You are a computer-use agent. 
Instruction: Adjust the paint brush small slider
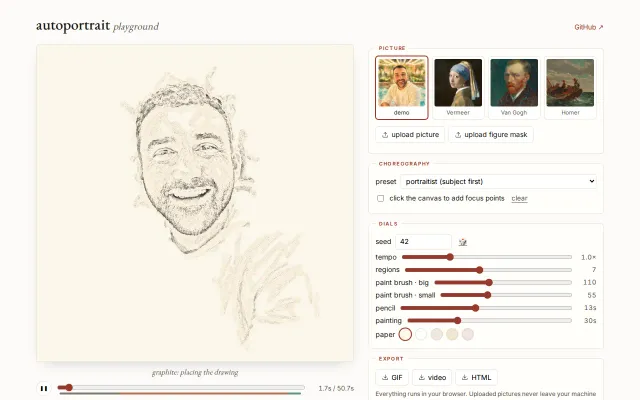[x=506, y=295]
